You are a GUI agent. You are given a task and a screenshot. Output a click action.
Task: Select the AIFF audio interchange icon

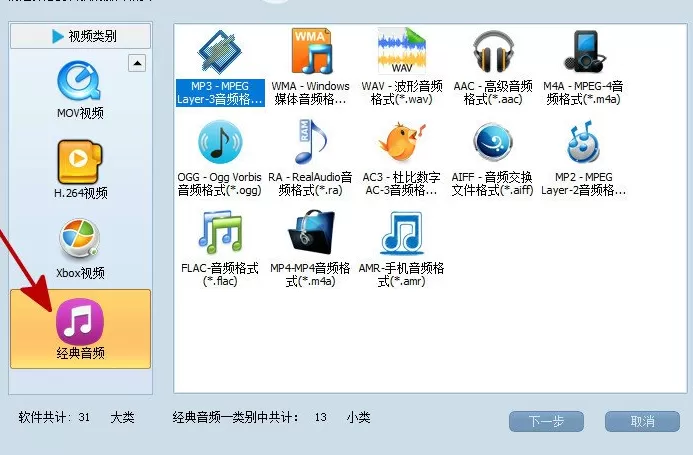point(493,142)
